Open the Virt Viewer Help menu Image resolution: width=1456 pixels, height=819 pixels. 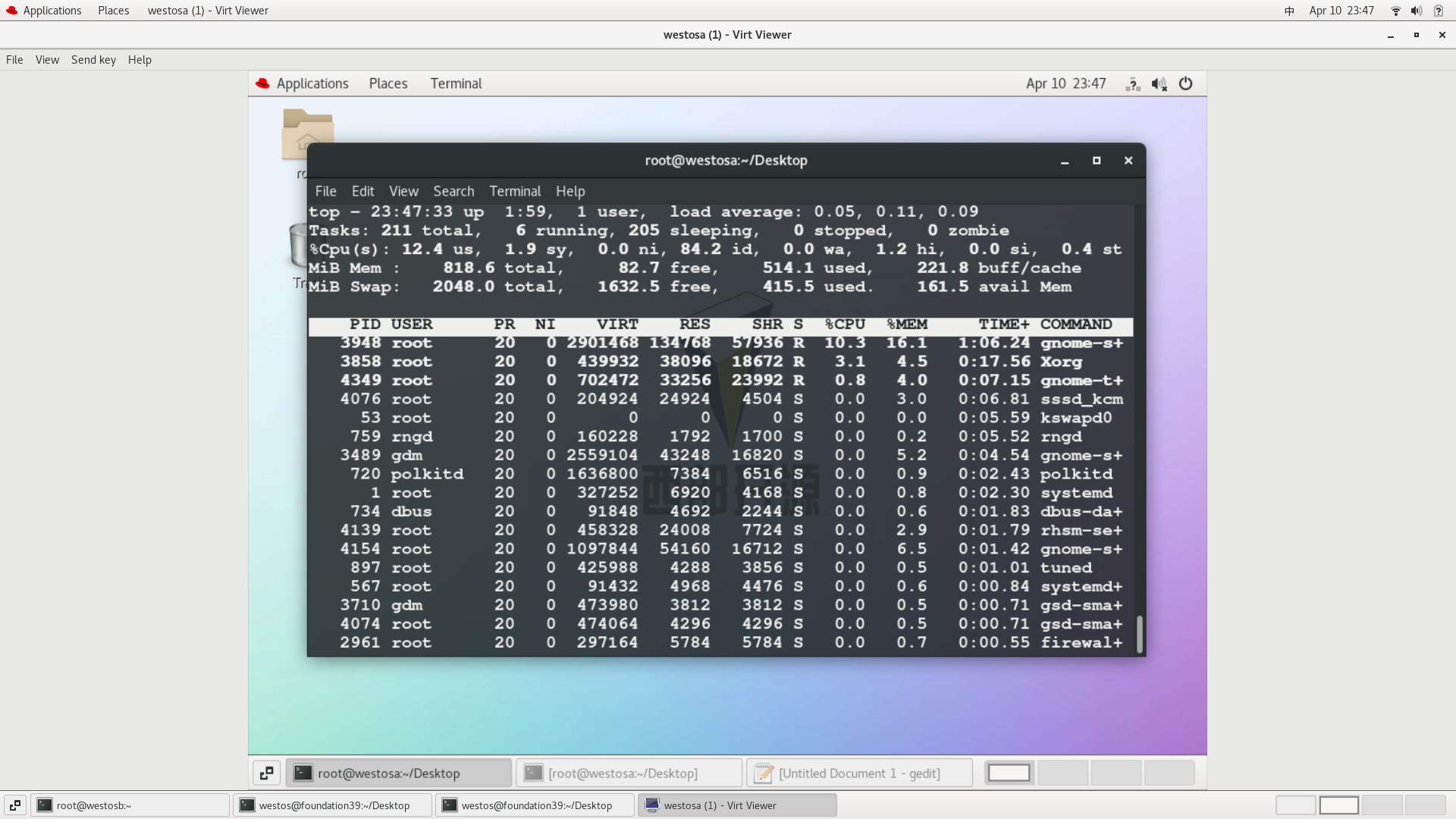click(140, 60)
